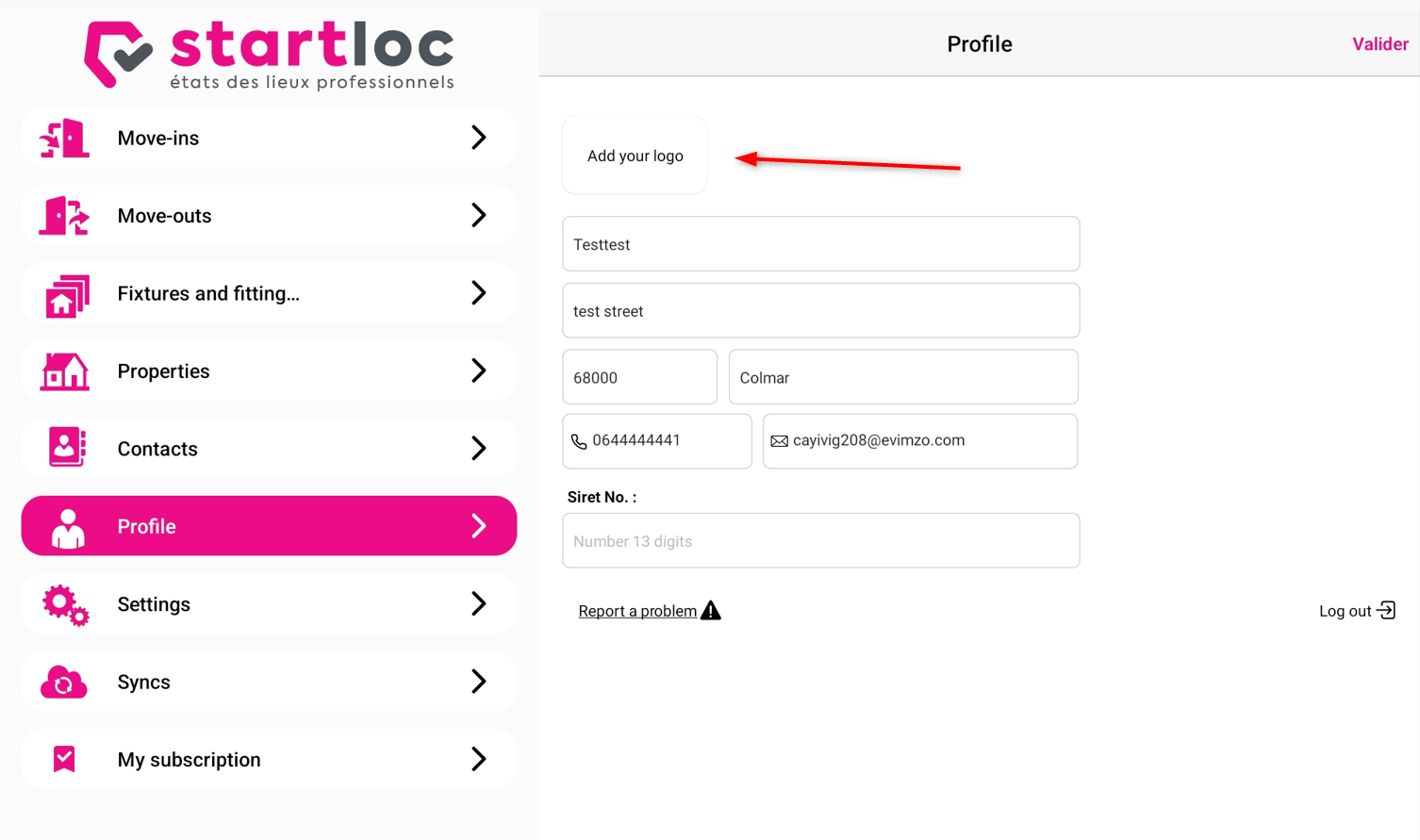Log out of the account
Screen dimensions: 1420x840
coord(1357,611)
